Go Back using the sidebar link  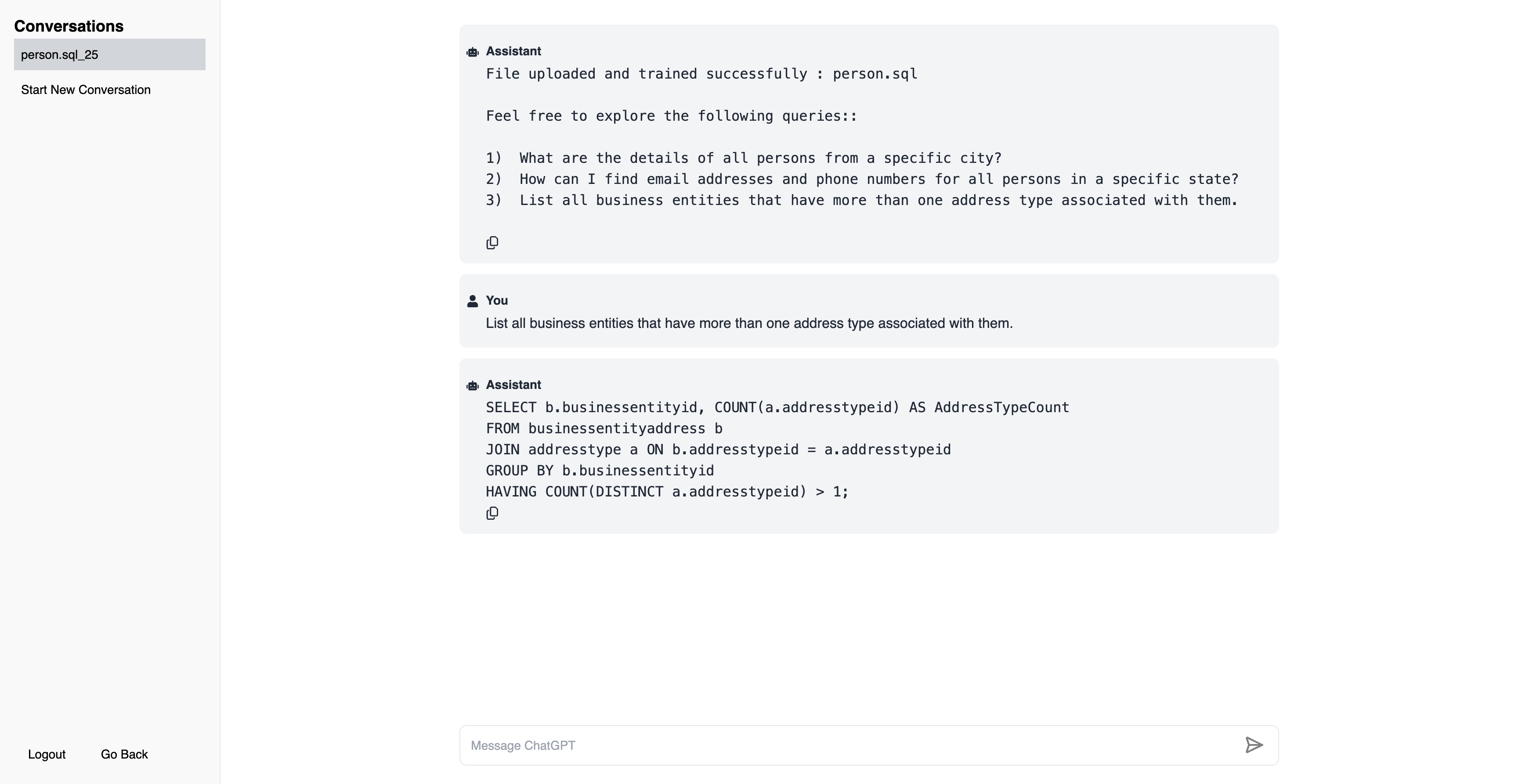(x=124, y=754)
